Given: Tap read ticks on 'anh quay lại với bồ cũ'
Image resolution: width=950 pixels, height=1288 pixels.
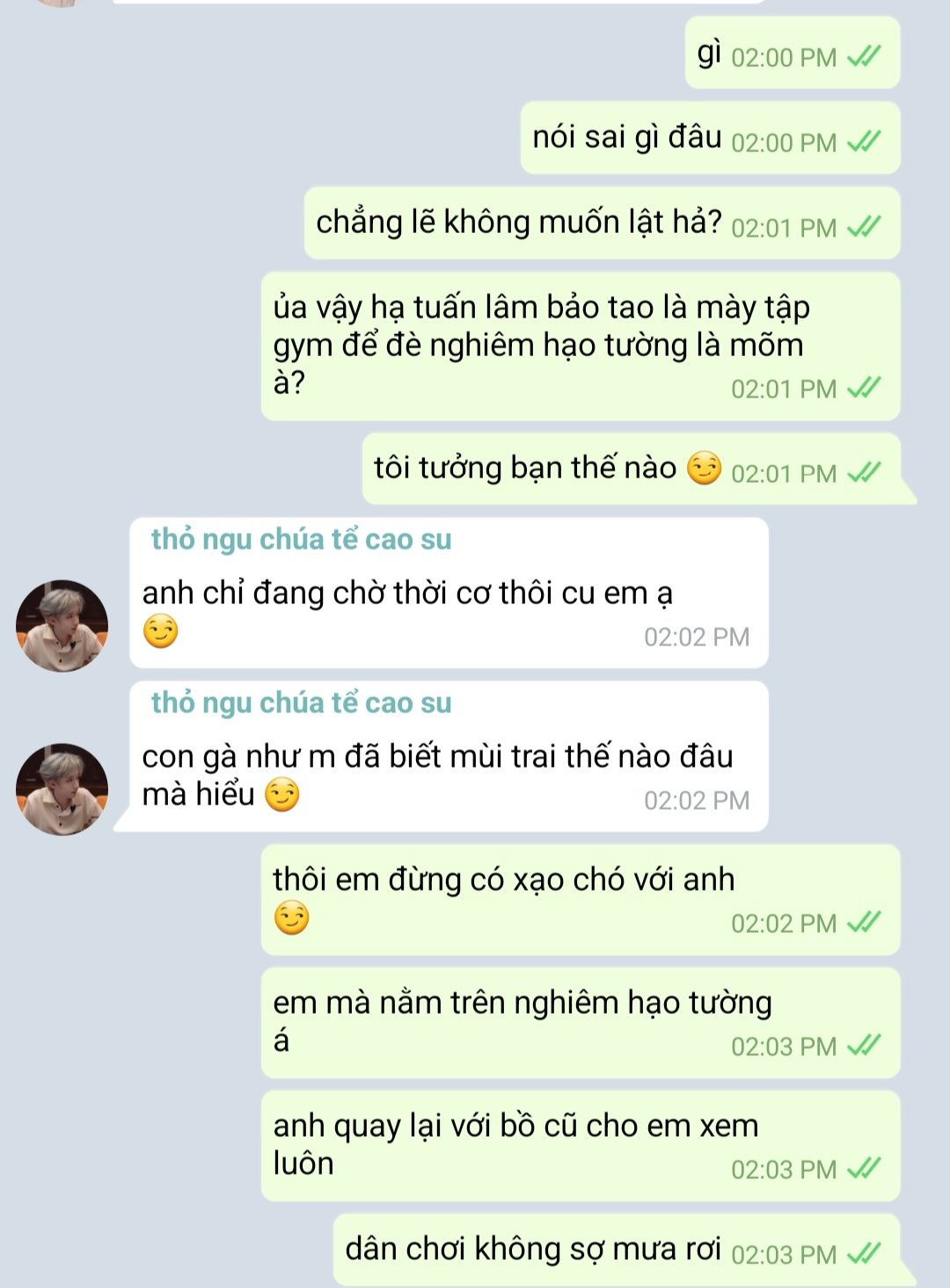Looking at the screenshot, I should click(864, 1168).
